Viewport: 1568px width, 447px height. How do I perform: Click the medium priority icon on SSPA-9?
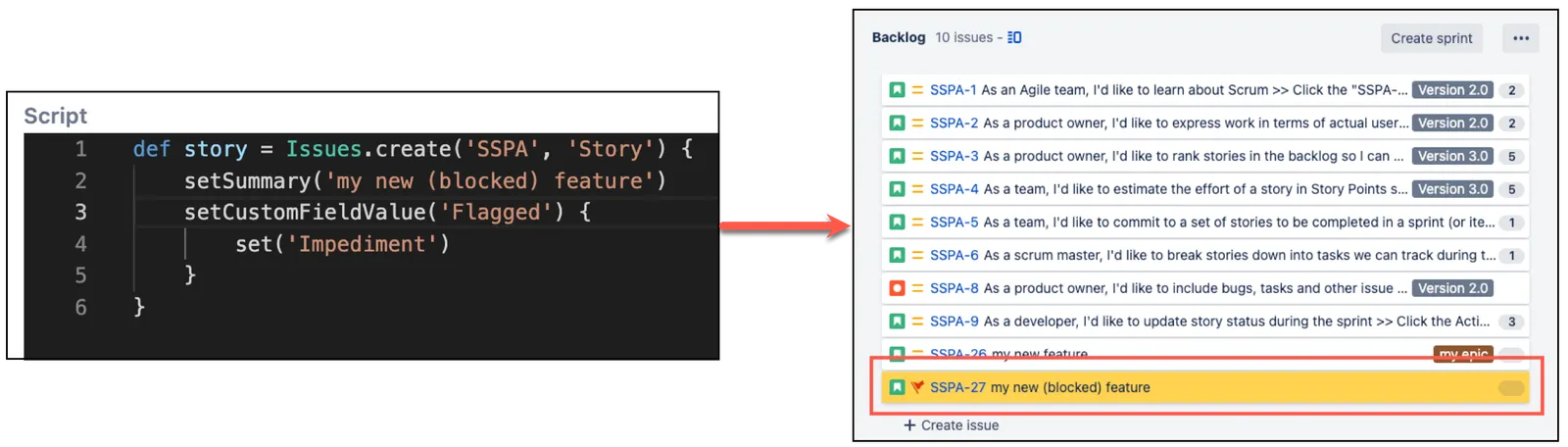pyautogui.click(x=917, y=322)
